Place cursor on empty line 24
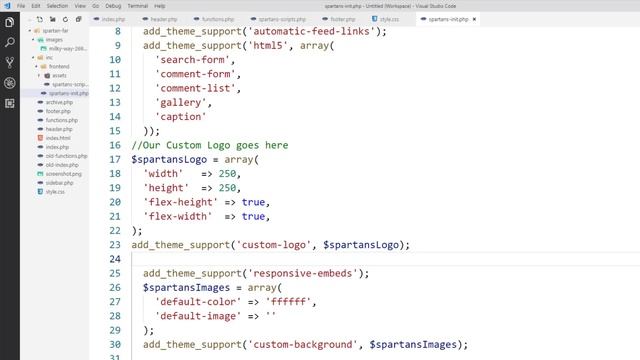 point(386,259)
